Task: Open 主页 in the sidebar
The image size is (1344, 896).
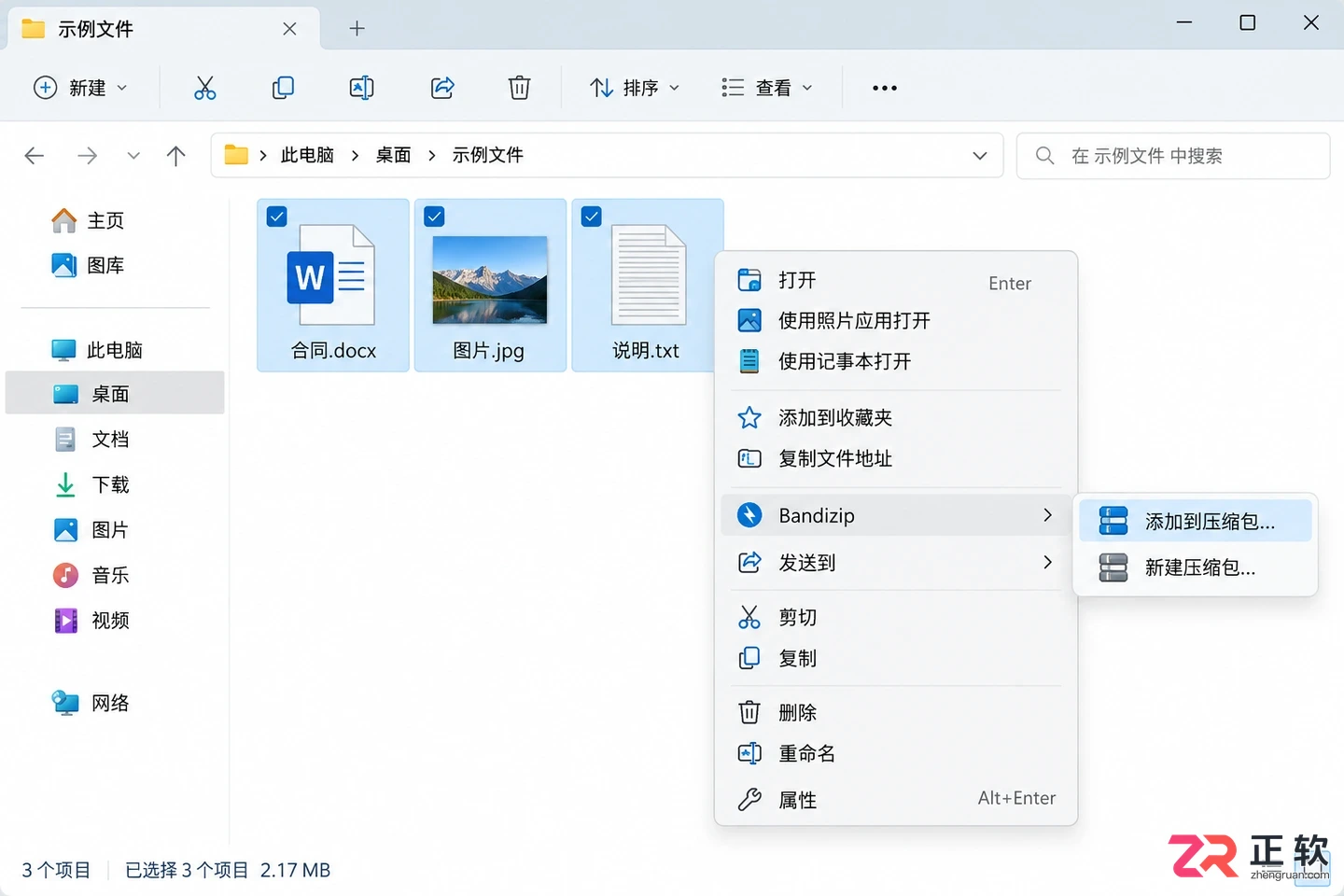Action: point(88,220)
